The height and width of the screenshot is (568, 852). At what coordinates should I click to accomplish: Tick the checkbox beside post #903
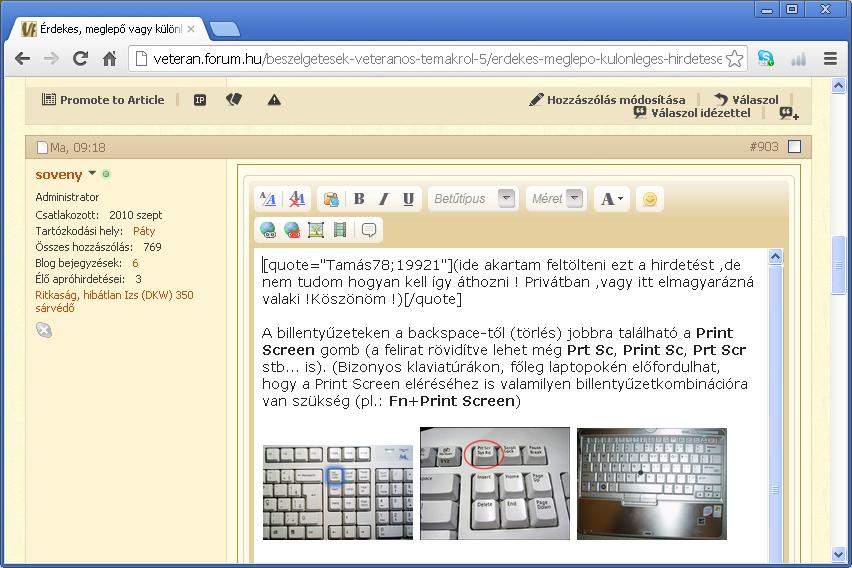794,147
